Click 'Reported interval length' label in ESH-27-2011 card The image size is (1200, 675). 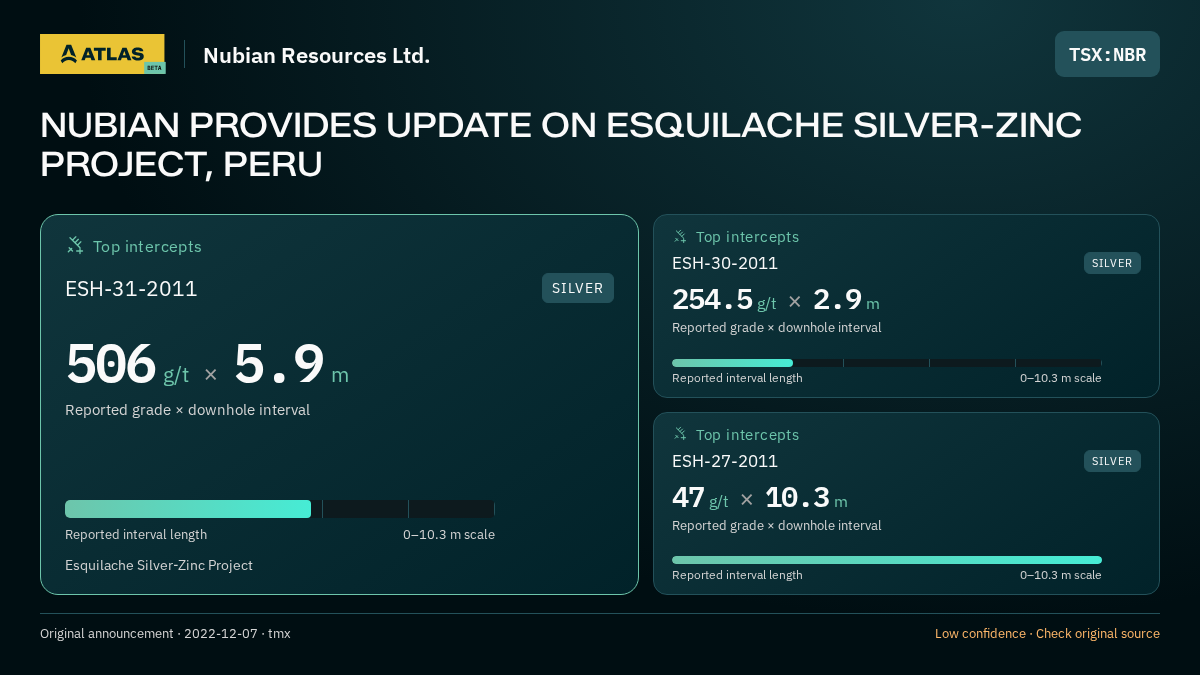pos(737,575)
